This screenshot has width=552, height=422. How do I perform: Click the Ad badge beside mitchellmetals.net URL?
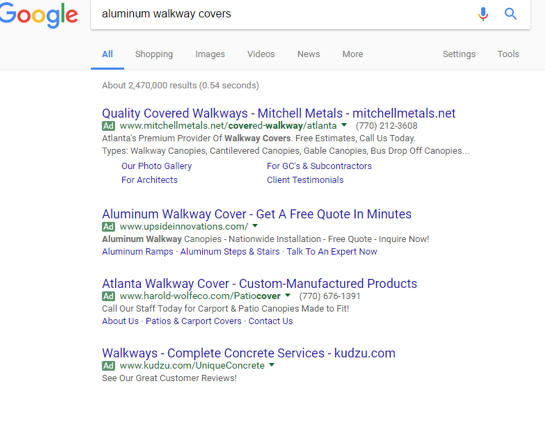pos(108,126)
